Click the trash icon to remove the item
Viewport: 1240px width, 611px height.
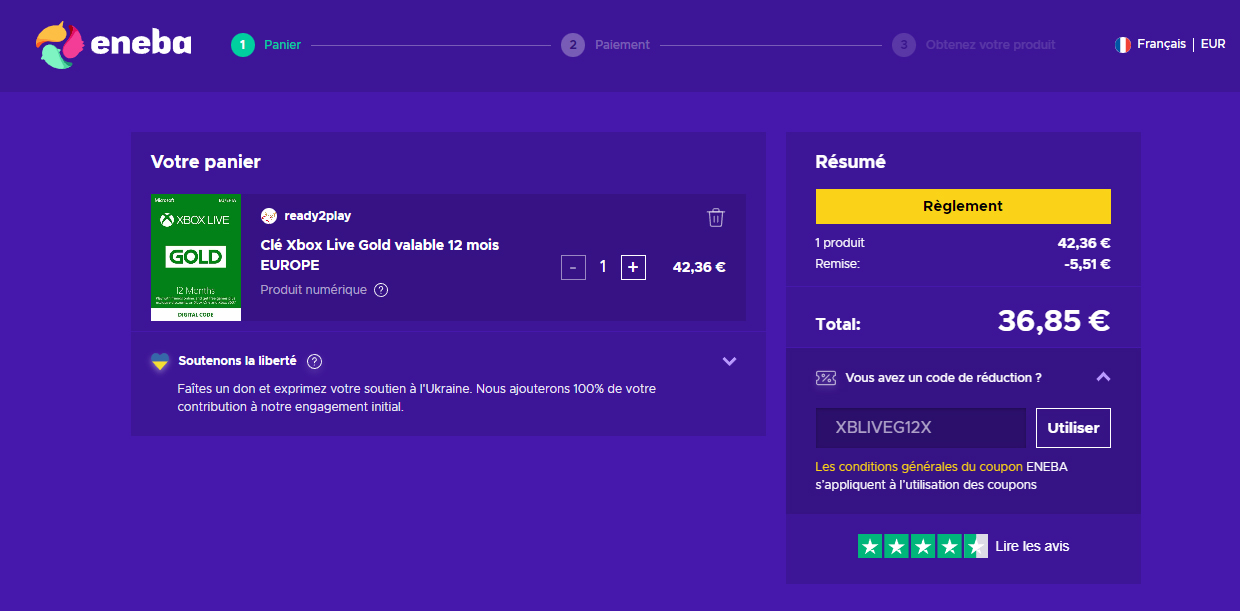[715, 217]
